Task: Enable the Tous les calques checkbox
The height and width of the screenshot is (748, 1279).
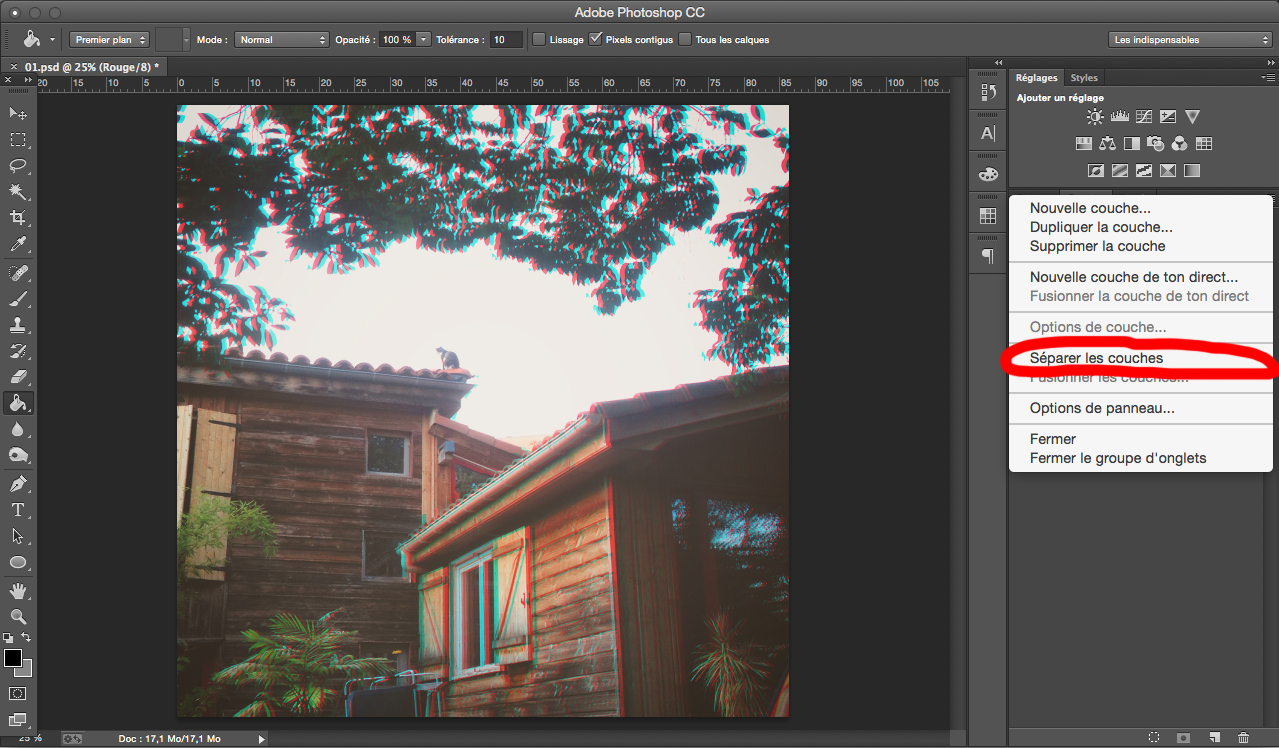Action: 685,40
